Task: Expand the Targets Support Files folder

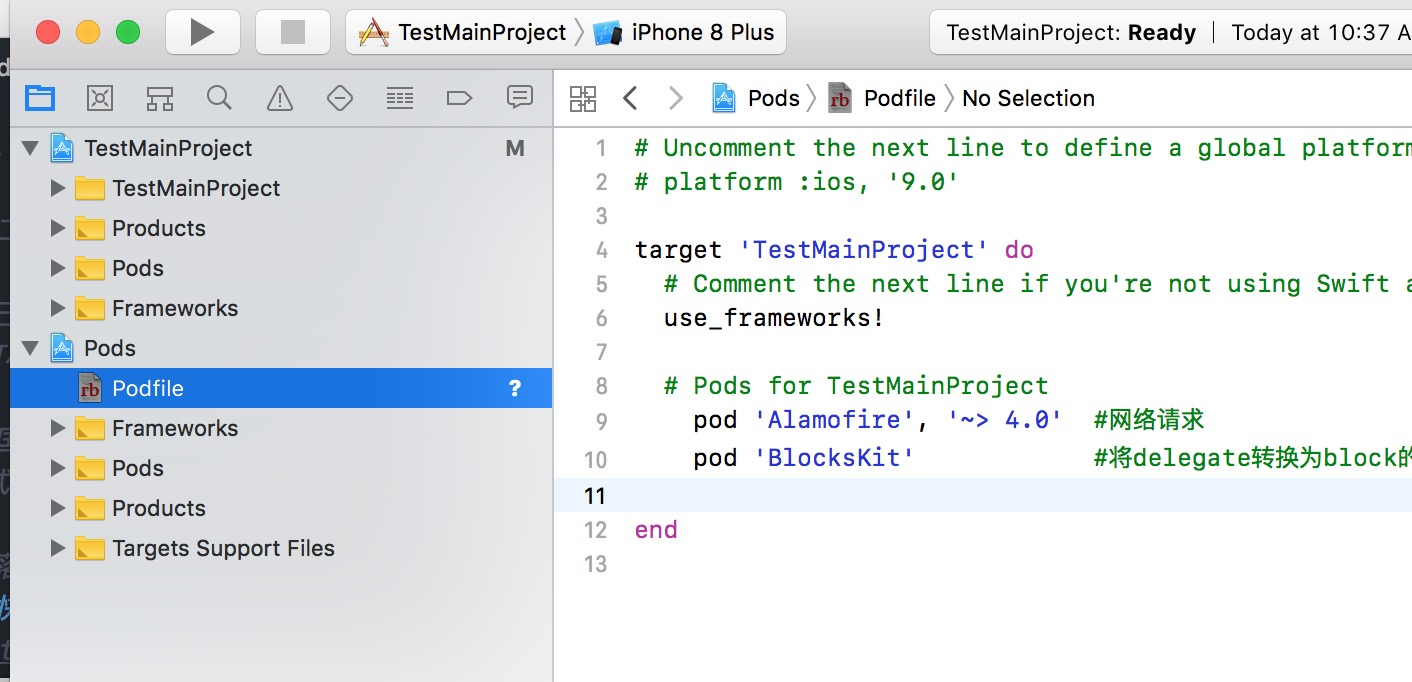Action: (58, 548)
